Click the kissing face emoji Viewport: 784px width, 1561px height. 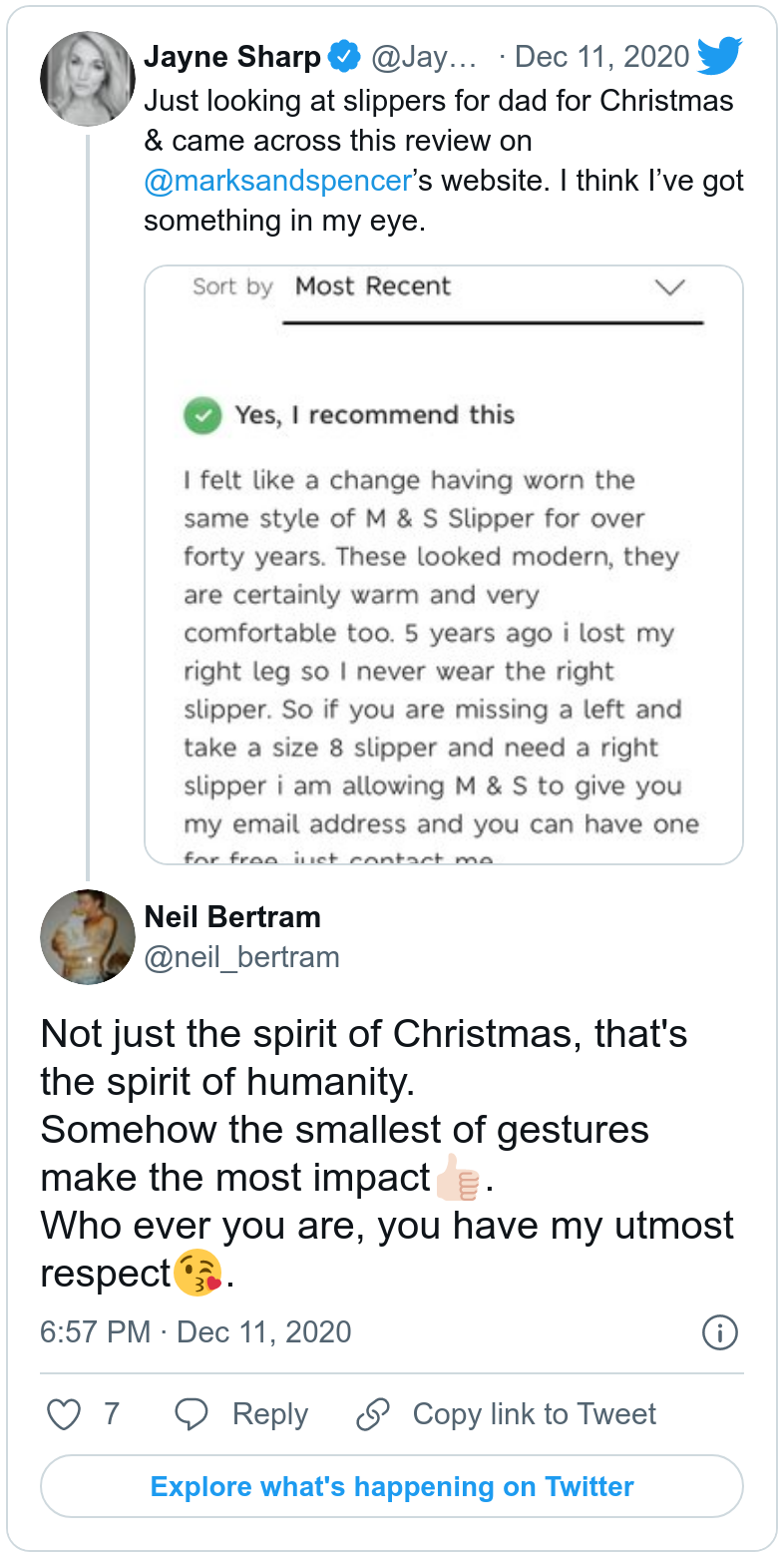[197, 1275]
